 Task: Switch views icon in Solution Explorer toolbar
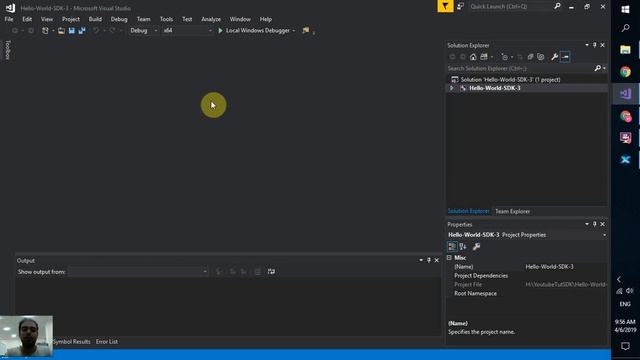point(484,57)
